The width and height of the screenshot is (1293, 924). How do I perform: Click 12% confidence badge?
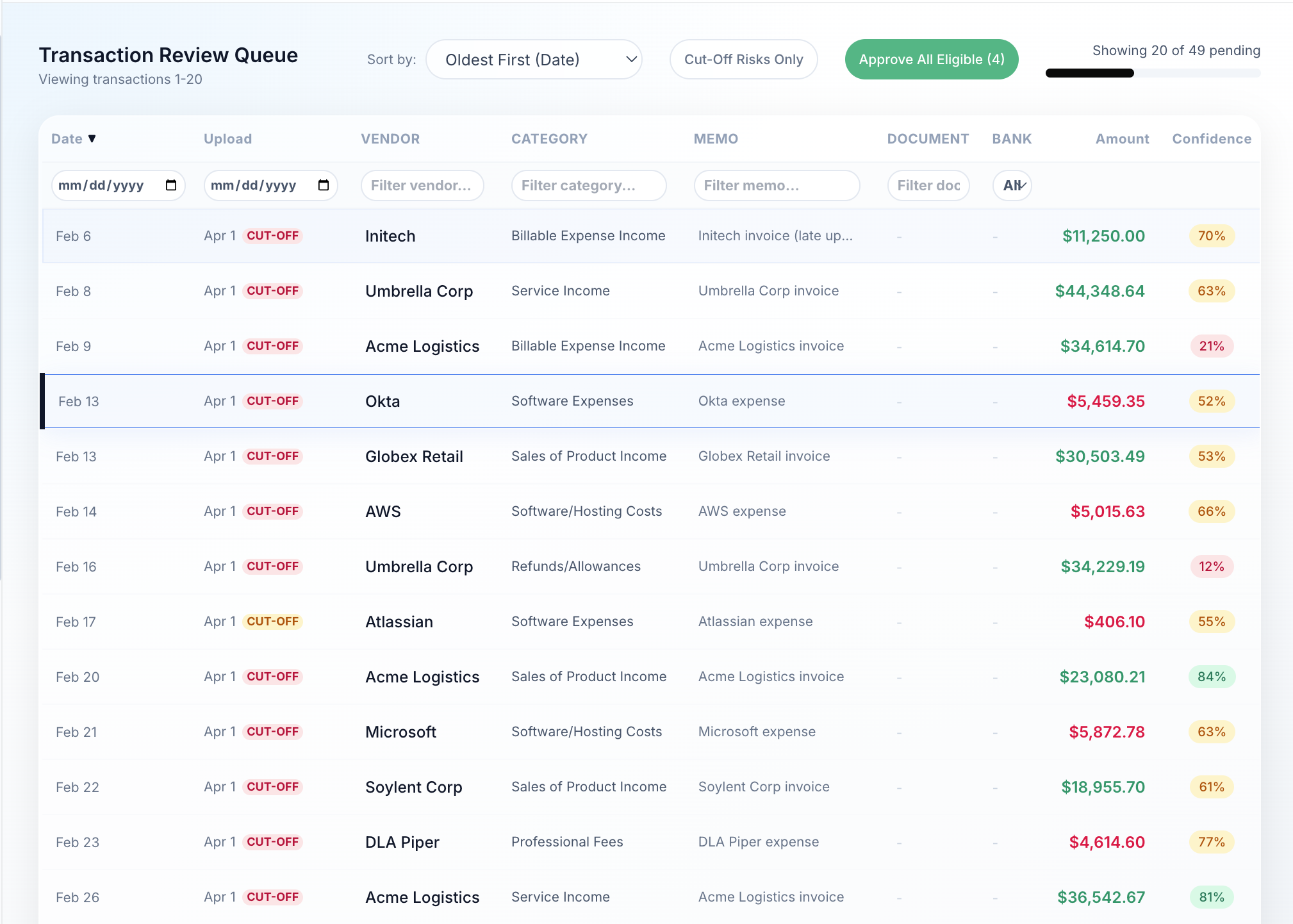[1212, 566]
